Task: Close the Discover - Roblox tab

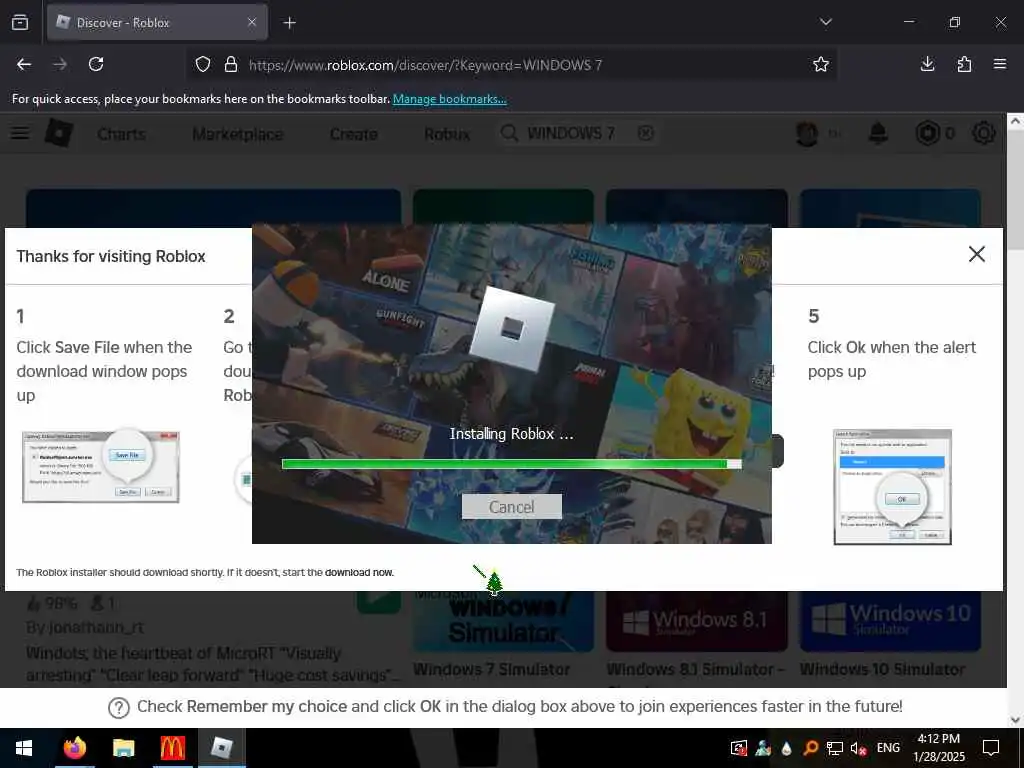Action: pos(252,22)
